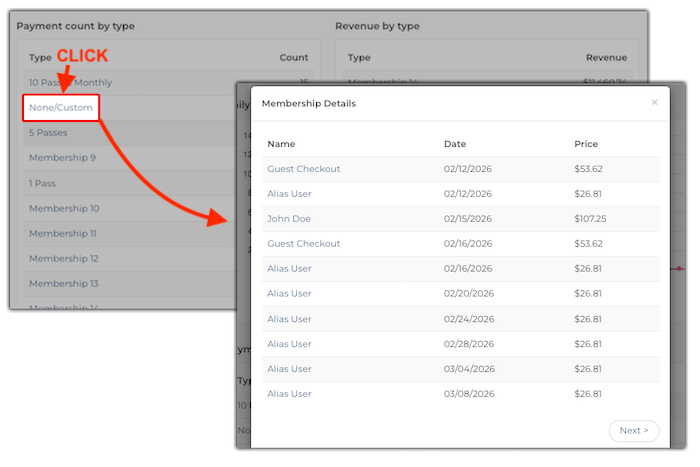Select Alias User row dated 03/08/2026
The width and height of the screenshot is (700, 467).
290,394
